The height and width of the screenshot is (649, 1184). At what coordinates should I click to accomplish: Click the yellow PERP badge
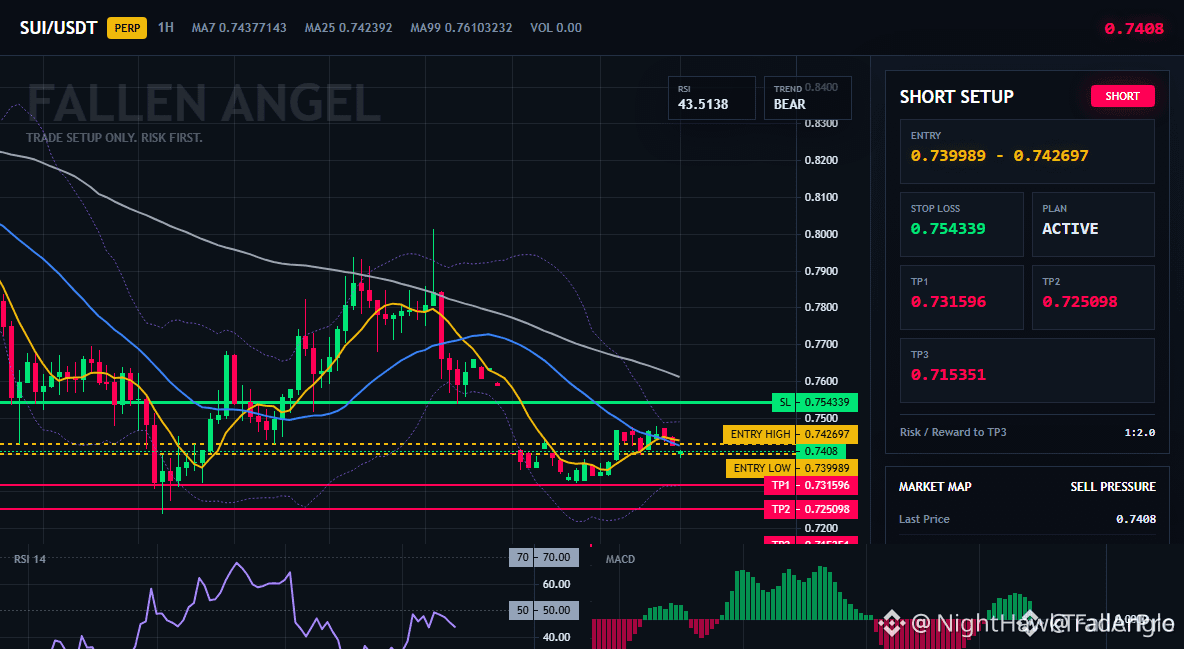tap(127, 28)
